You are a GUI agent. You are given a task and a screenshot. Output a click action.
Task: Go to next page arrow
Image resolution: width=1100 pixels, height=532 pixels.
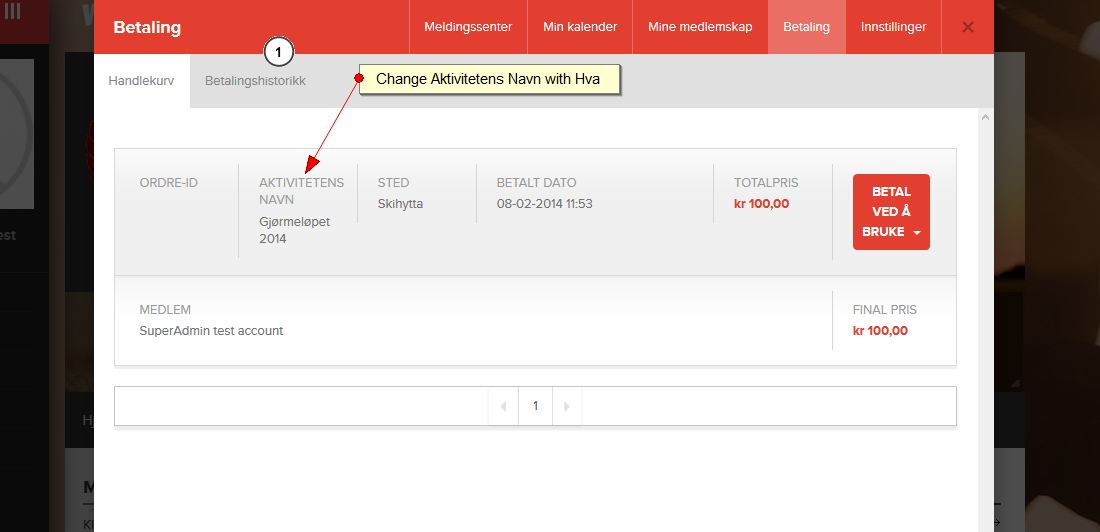[567, 406]
